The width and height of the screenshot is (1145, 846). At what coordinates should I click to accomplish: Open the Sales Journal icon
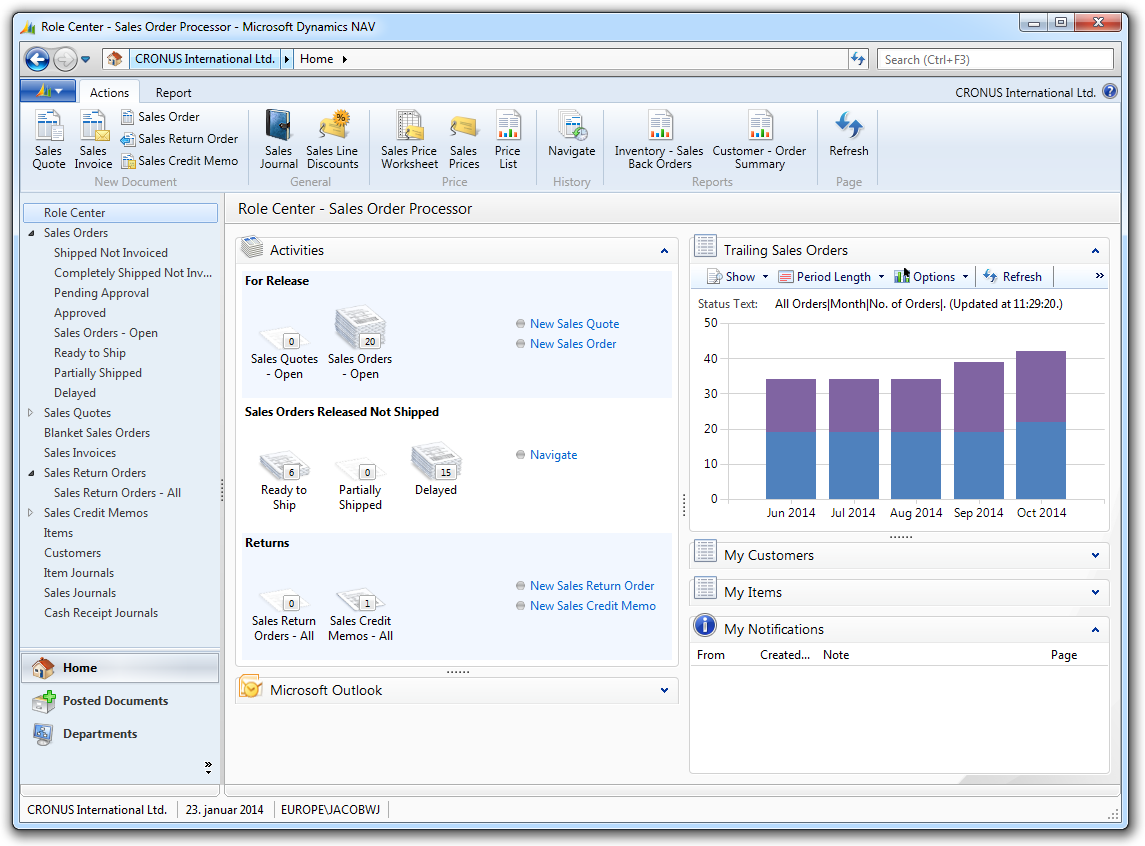coord(279,138)
